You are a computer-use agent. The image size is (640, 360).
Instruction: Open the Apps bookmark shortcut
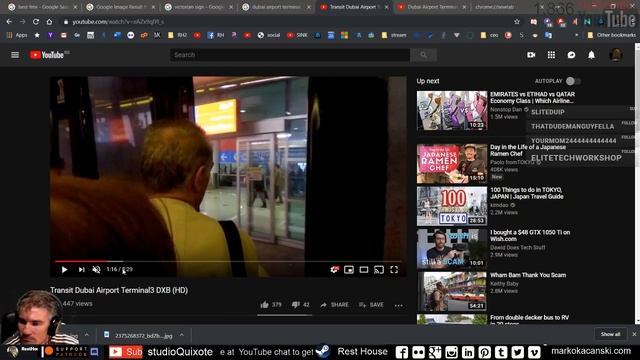pyautogui.click(x=17, y=35)
